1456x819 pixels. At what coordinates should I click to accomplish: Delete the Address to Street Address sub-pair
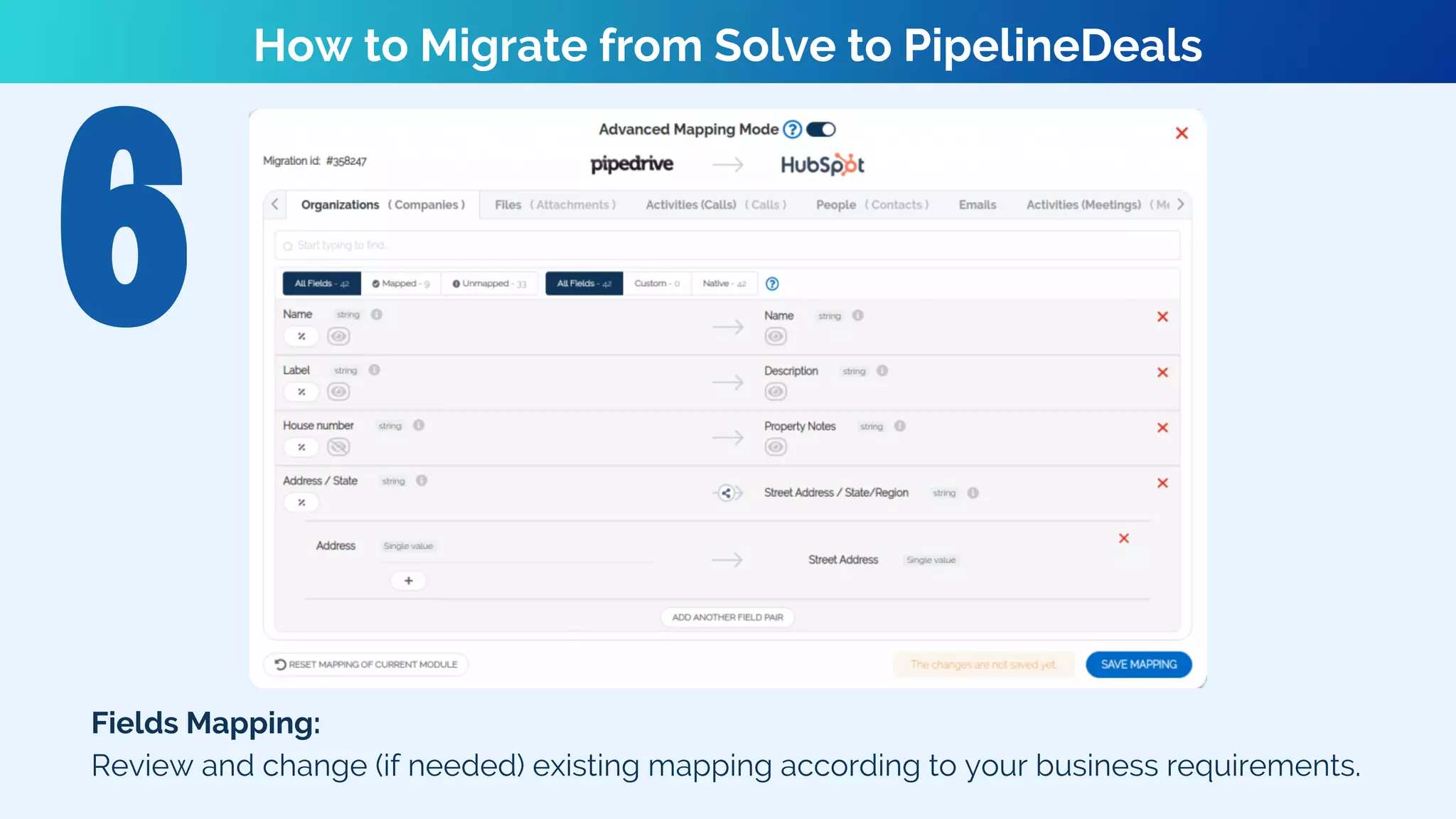click(x=1124, y=538)
